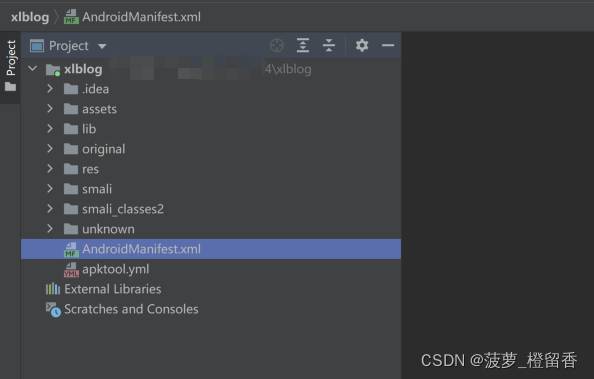This screenshot has width=594, height=379.
Task: Click AndroidManifest.xml breadcrumb in navigation bar
Action: (141, 17)
